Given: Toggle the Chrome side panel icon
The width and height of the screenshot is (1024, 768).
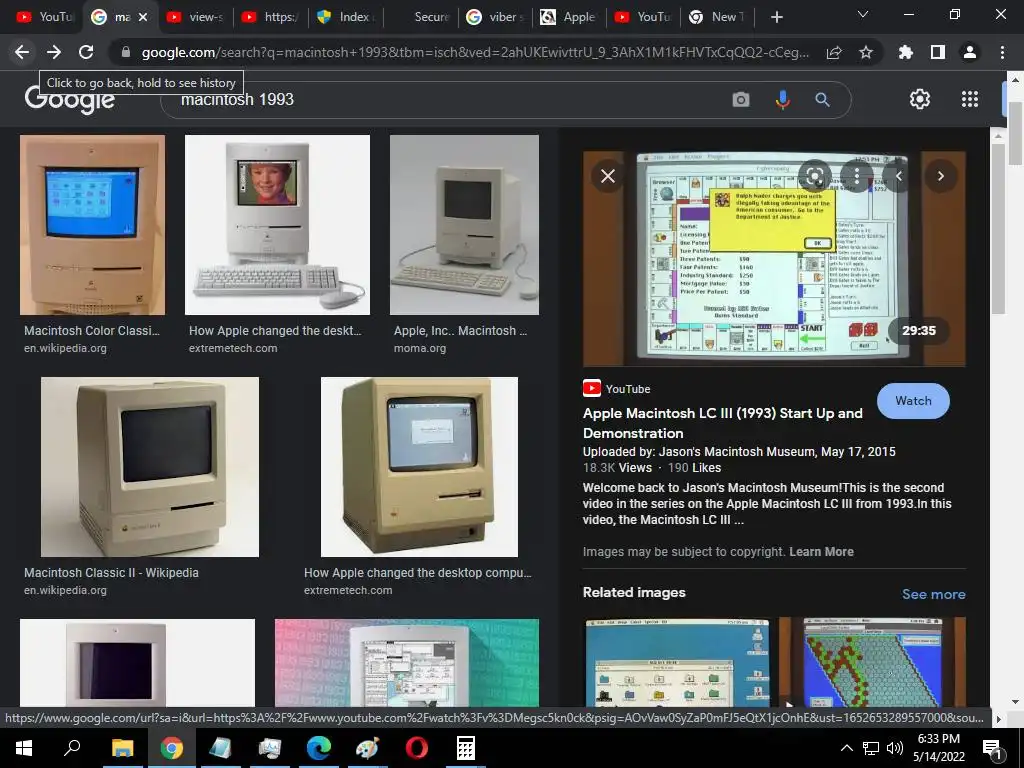Looking at the screenshot, I should (938, 52).
